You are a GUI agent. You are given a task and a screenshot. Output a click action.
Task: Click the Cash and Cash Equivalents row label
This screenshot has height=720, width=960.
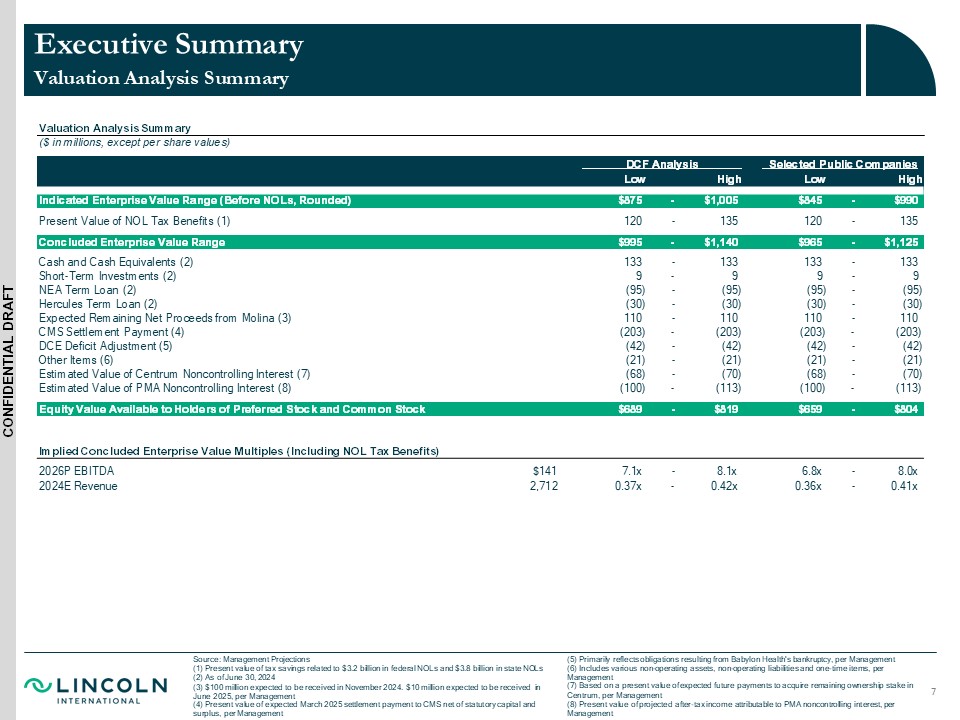tap(114, 262)
